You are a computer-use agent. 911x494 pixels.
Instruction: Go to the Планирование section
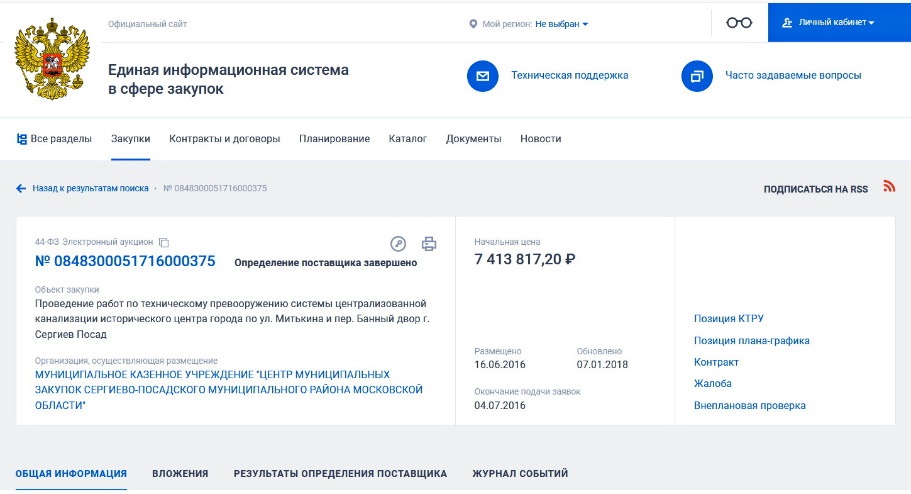tap(334, 139)
